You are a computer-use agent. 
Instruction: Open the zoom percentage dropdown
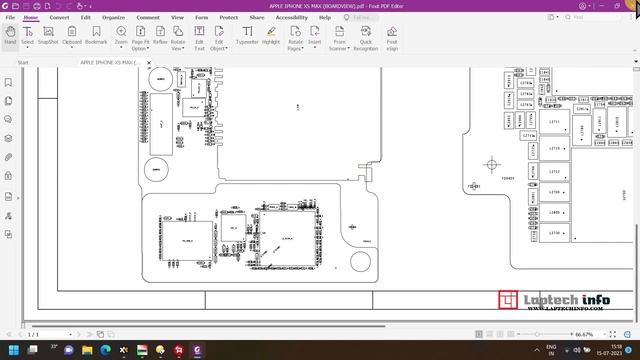(x=604, y=334)
